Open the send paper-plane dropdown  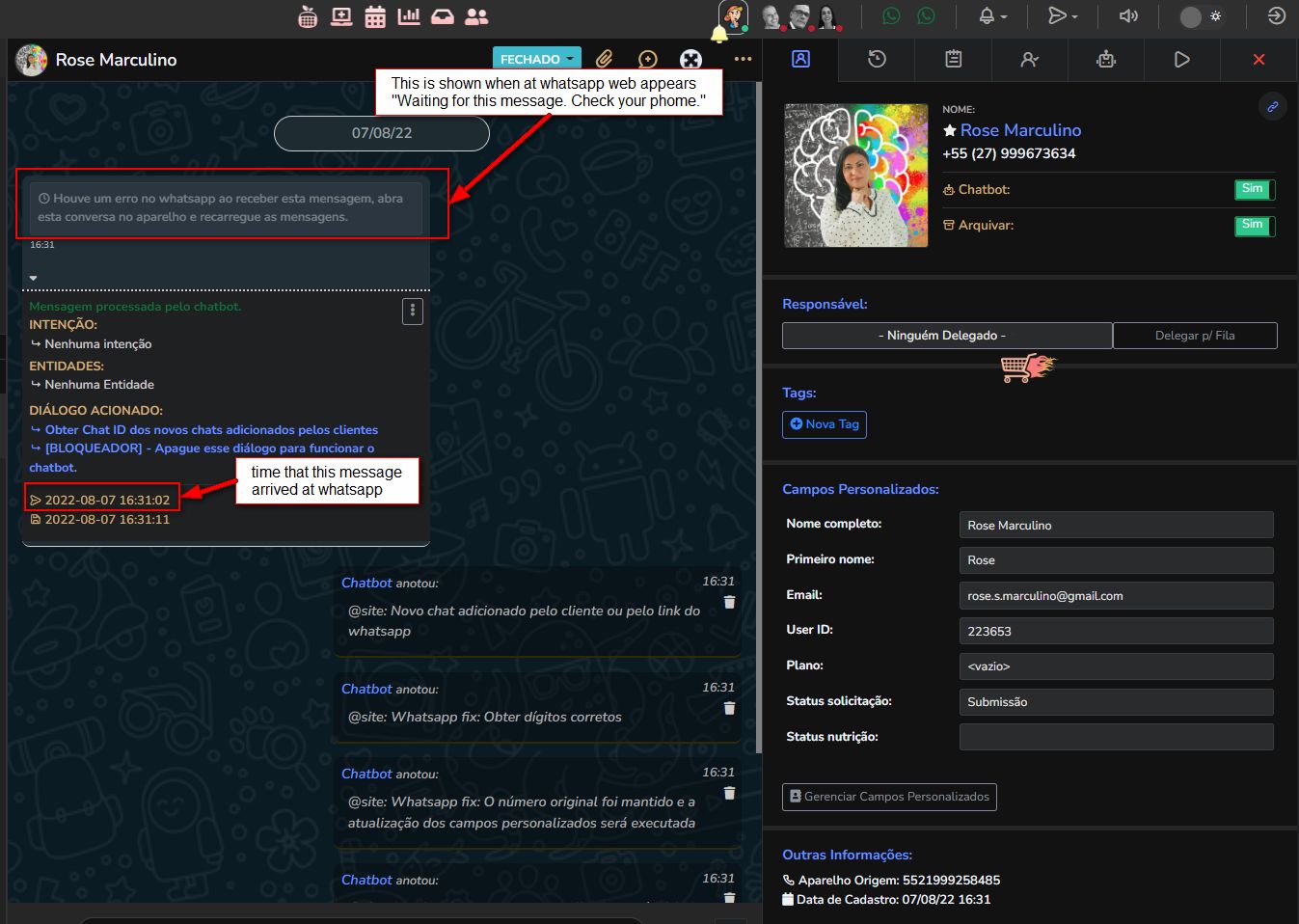[1063, 16]
